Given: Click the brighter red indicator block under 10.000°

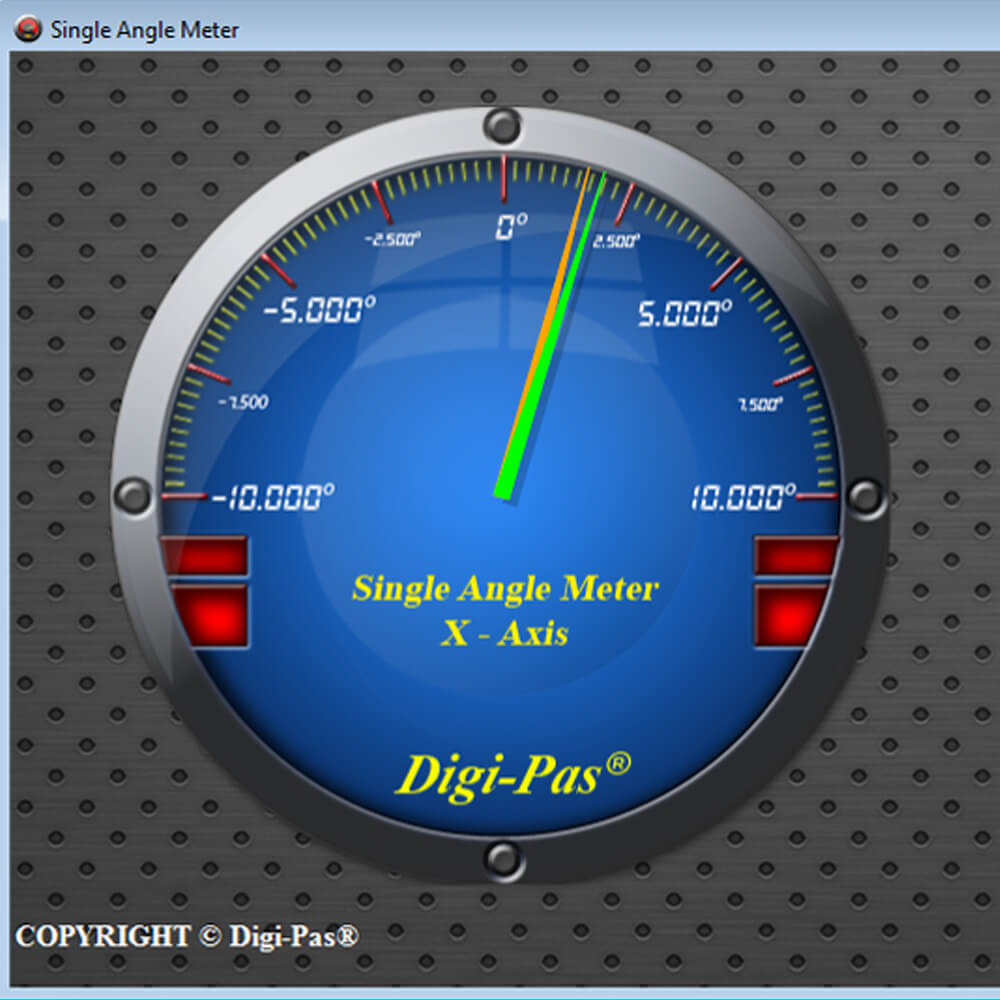Looking at the screenshot, I should point(790,617).
